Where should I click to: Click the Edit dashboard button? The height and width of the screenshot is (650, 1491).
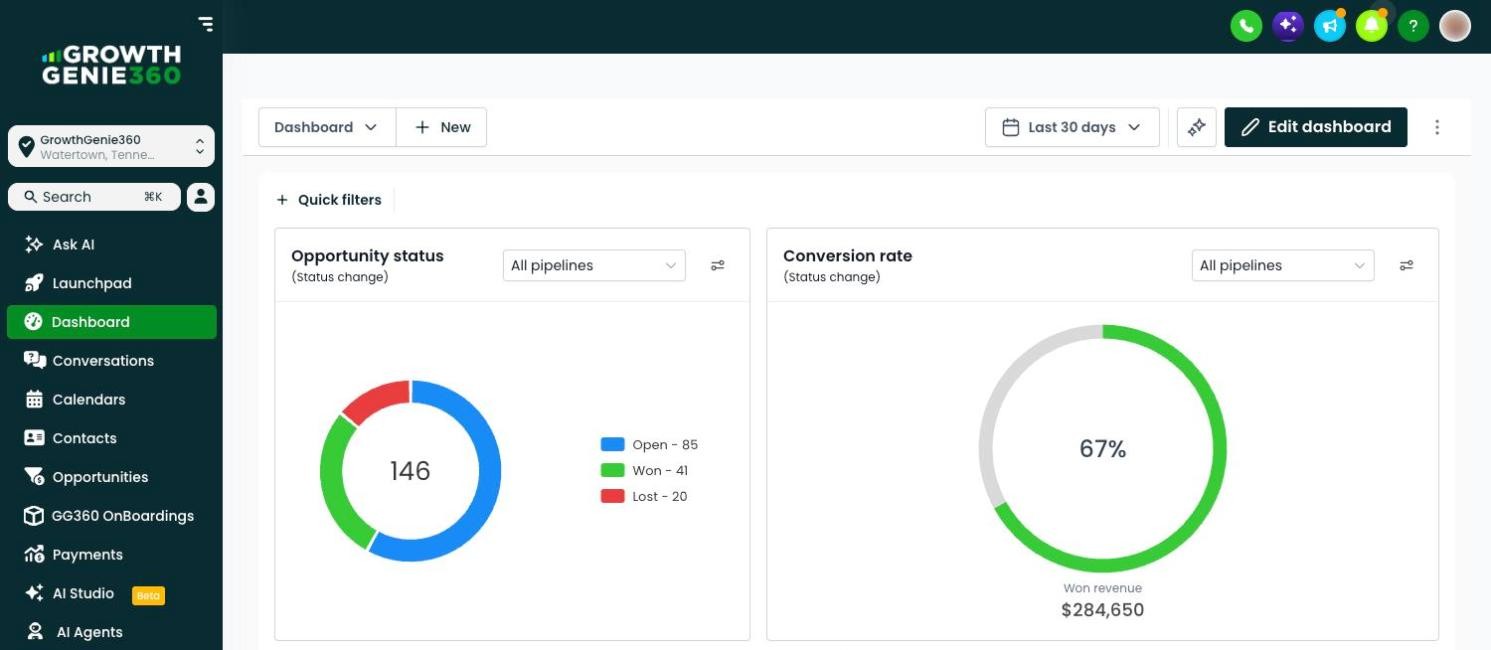click(x=1316, y=127)
